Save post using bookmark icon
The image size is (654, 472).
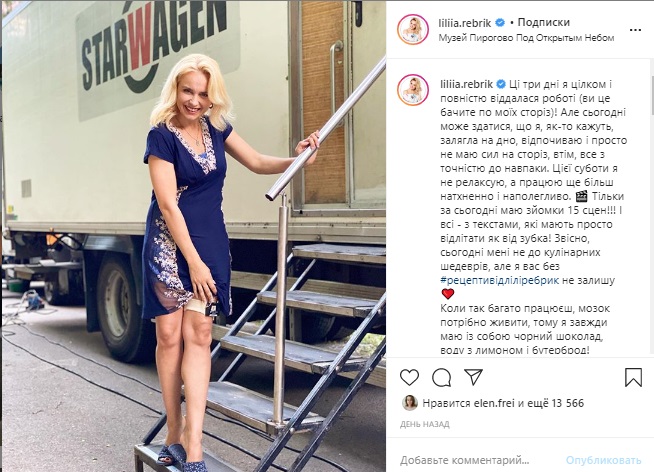[x=633, y=377]
